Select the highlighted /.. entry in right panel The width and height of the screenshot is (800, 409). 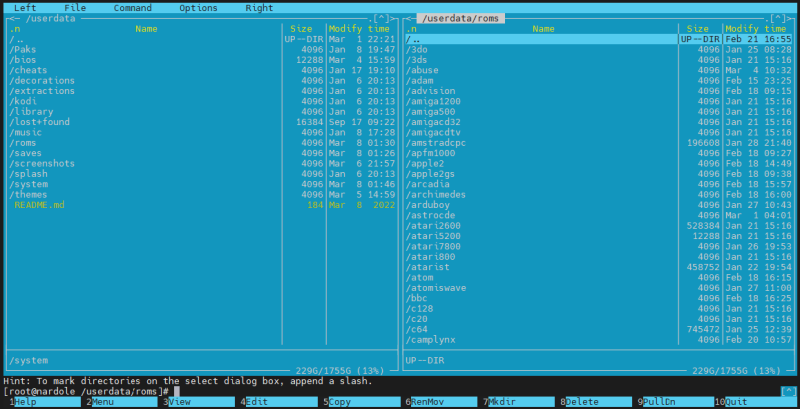point(598,39)
